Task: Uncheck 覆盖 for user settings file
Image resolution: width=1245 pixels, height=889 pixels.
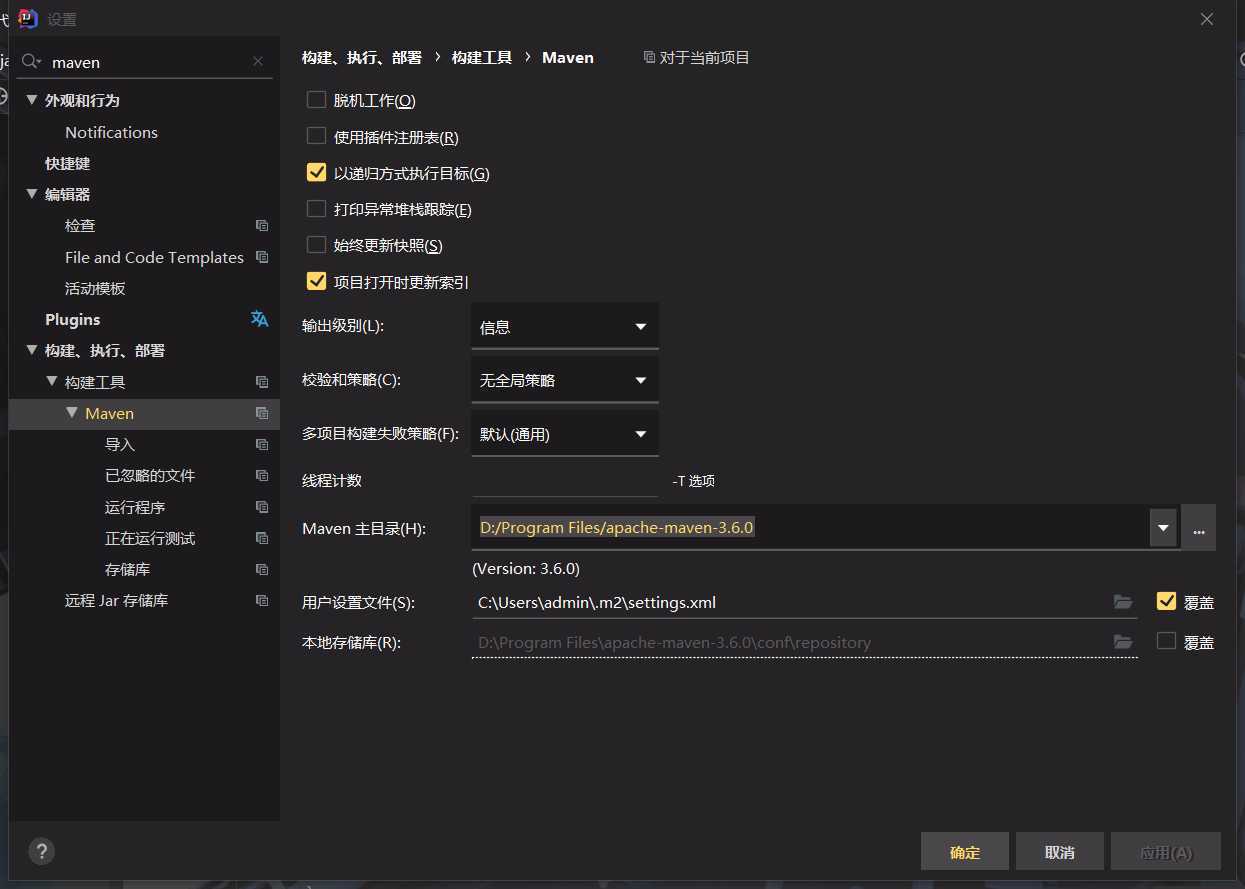Action: tap(1166, 601)
